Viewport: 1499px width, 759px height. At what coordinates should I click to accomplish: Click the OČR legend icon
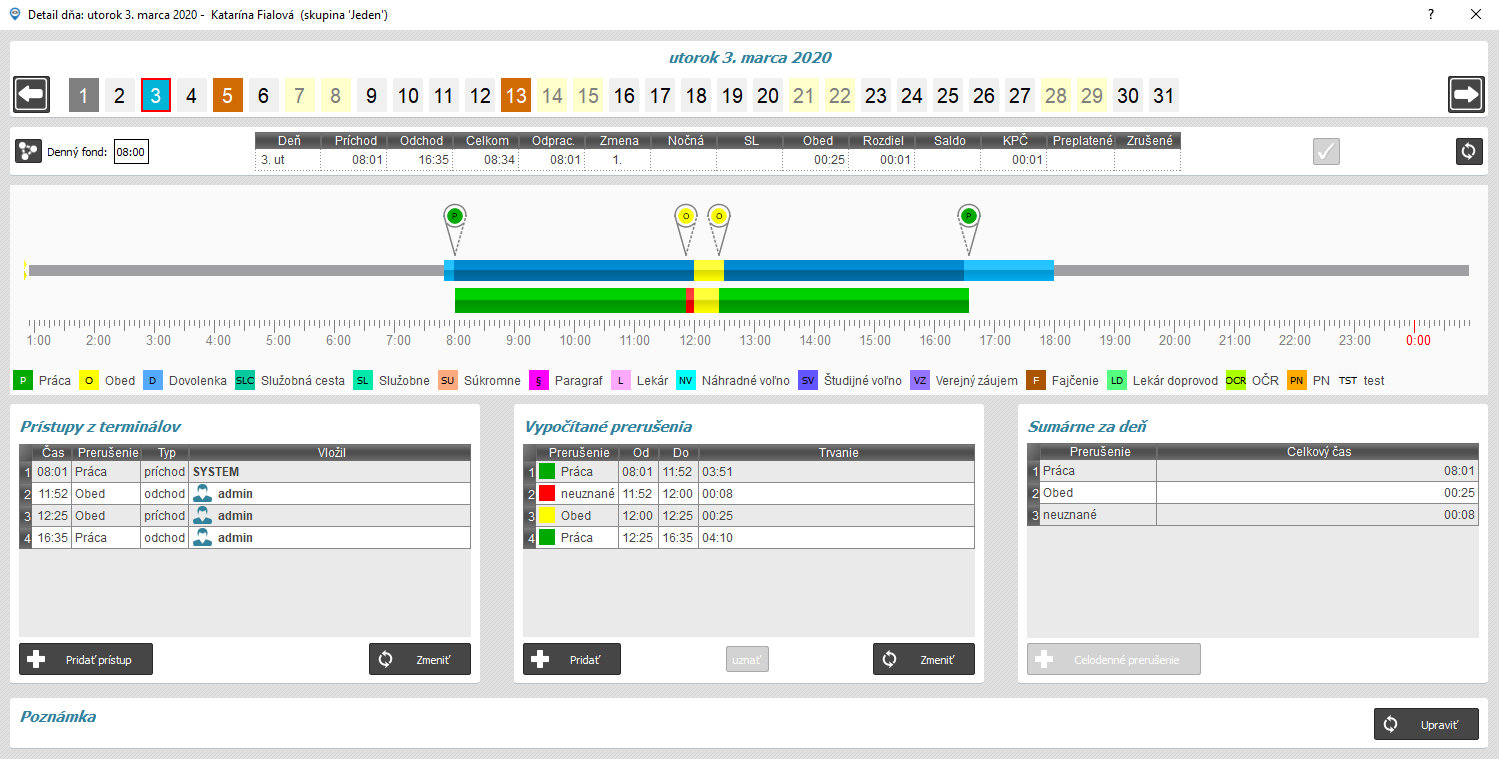coord(1236,380)
